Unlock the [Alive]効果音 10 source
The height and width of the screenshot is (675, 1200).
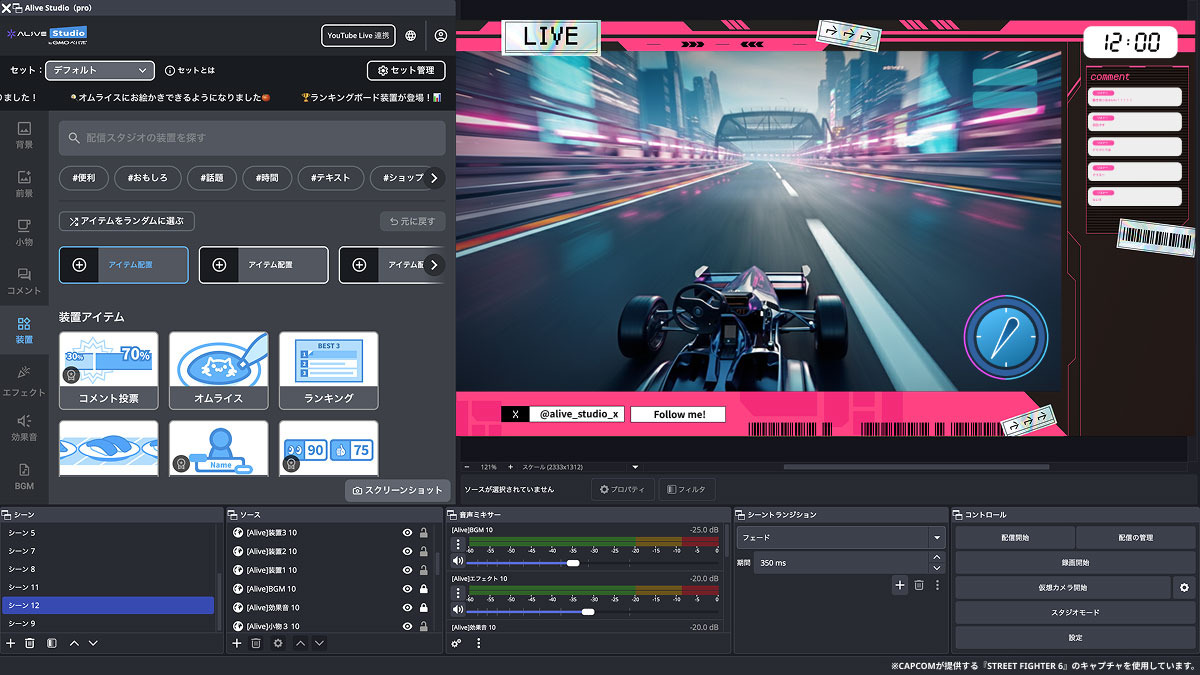[x=424, y=607]
